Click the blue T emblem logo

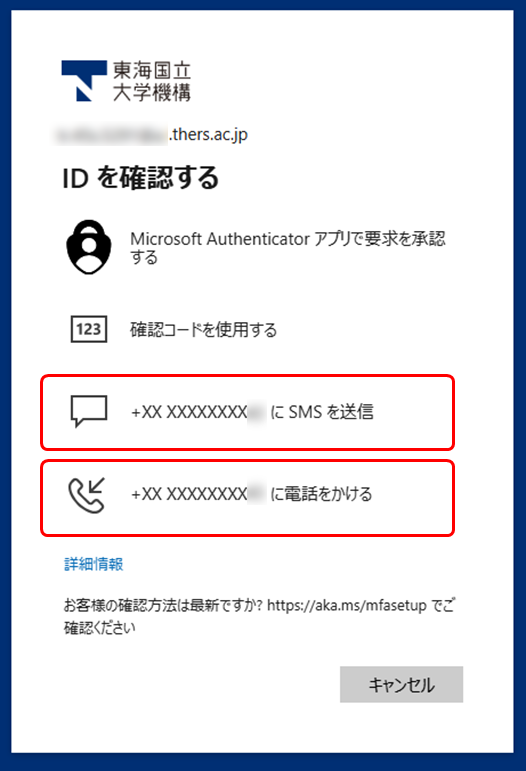(84, 81)
